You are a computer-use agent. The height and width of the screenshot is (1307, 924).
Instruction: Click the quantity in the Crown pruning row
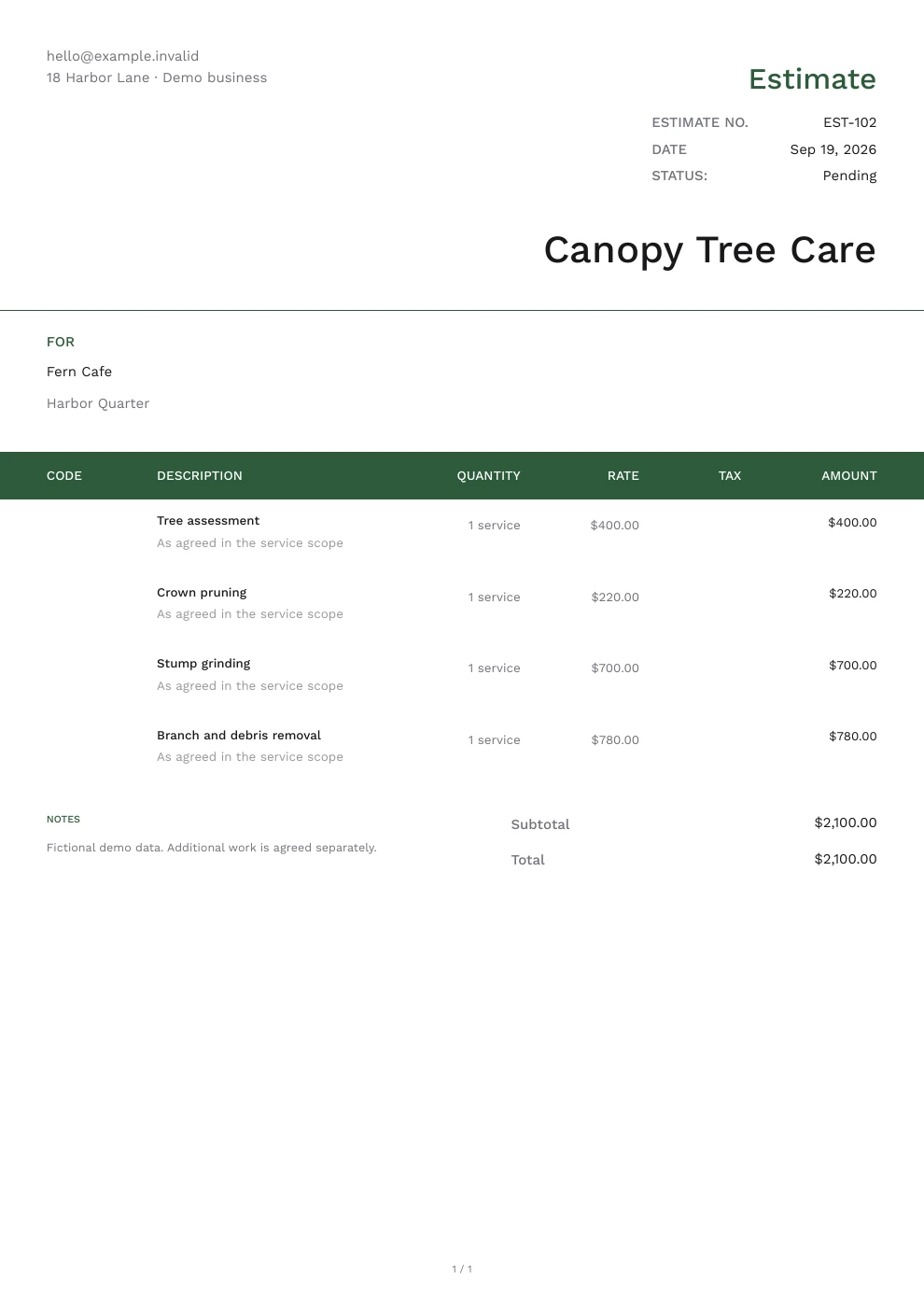pos(494,597)
